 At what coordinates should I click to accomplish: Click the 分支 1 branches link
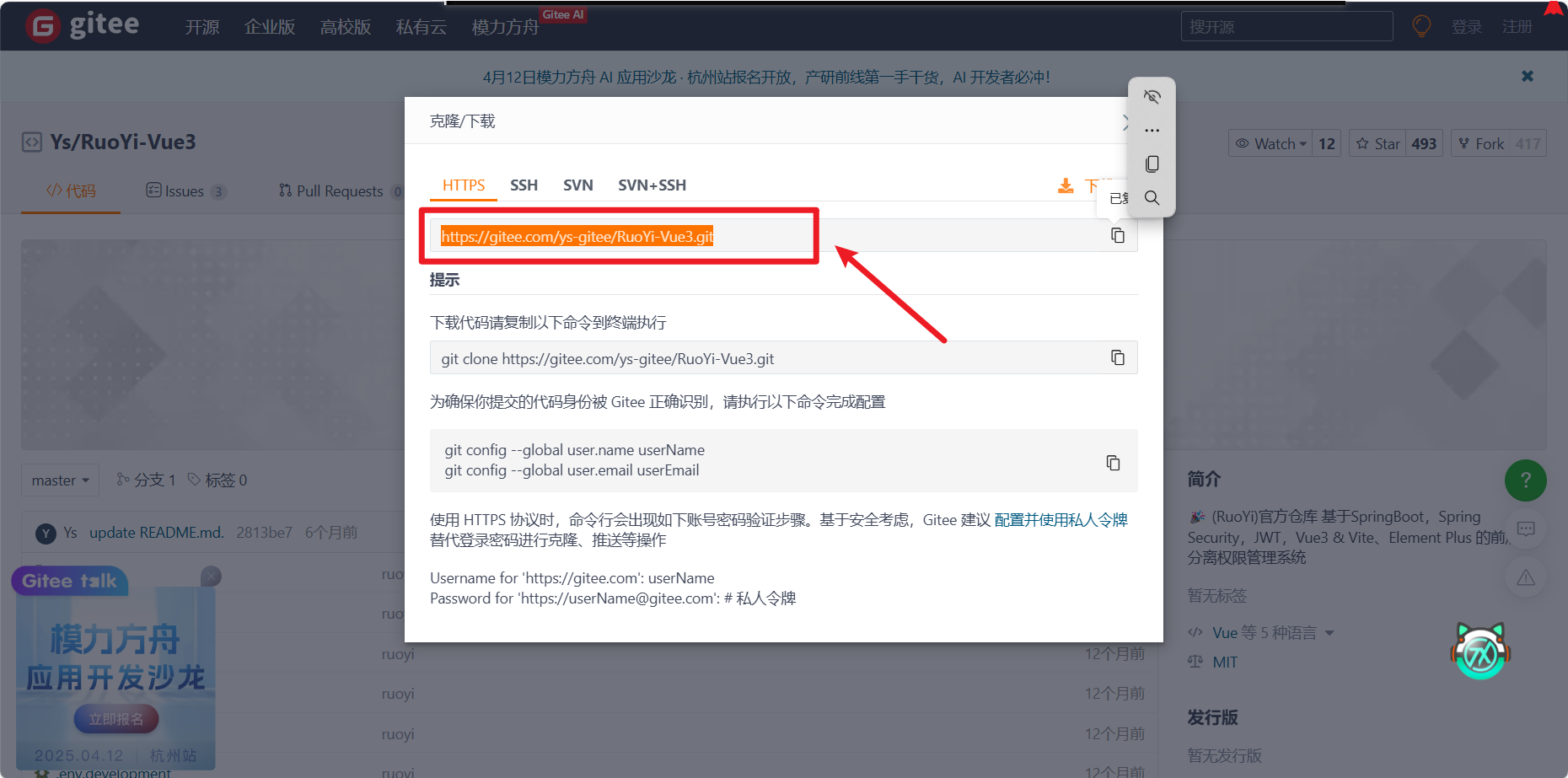(x=146, y=480)
